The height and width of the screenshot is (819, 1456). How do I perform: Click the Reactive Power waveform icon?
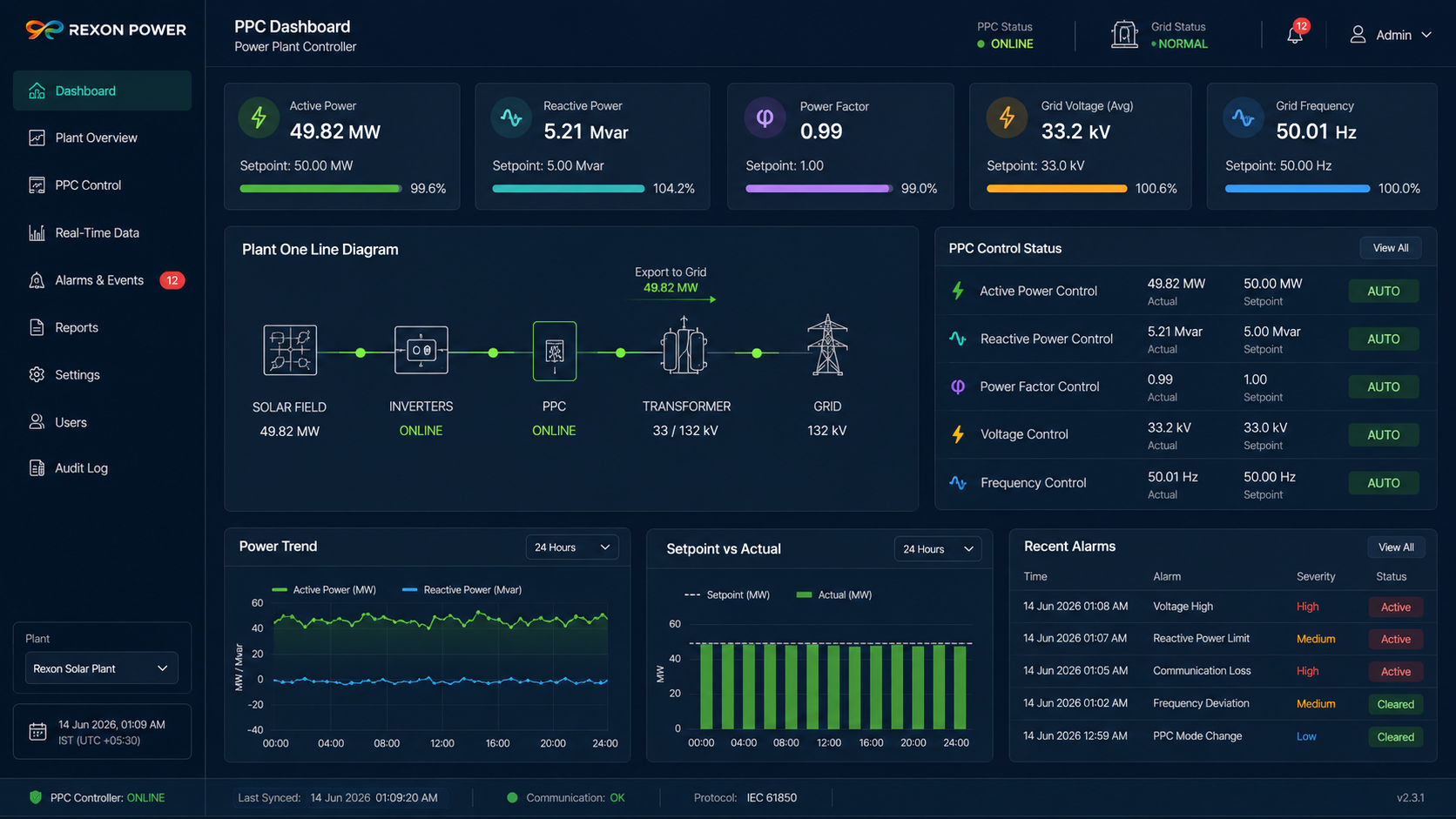click(511, 117)
